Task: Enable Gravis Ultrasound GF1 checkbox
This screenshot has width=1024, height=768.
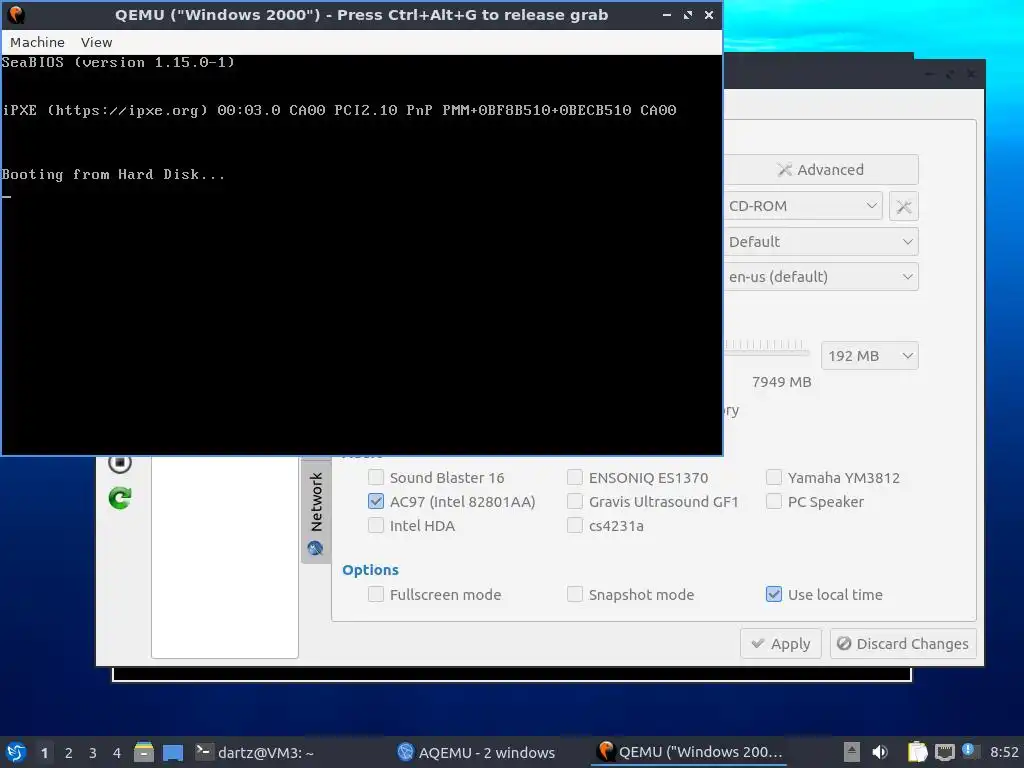Action: coord(575,502)
